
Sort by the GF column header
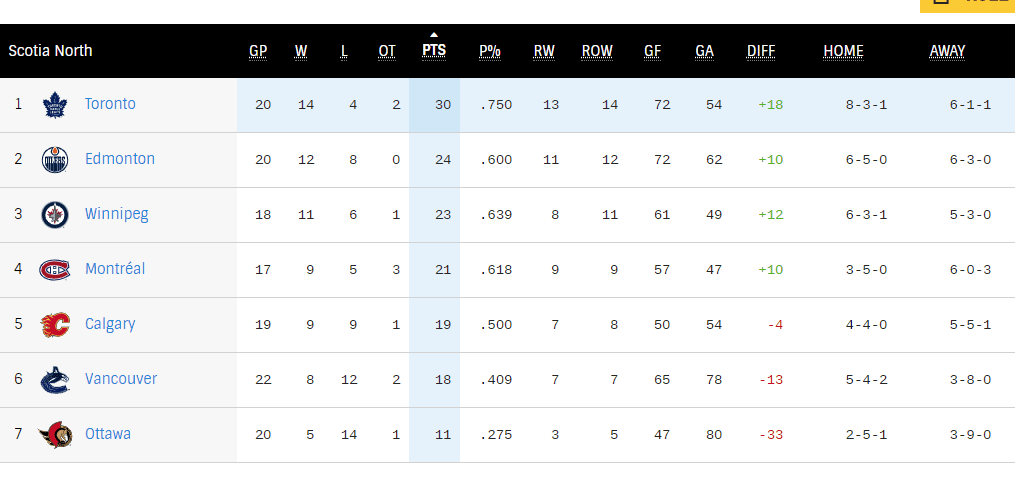pyautogui.click(x=653, y=51)
